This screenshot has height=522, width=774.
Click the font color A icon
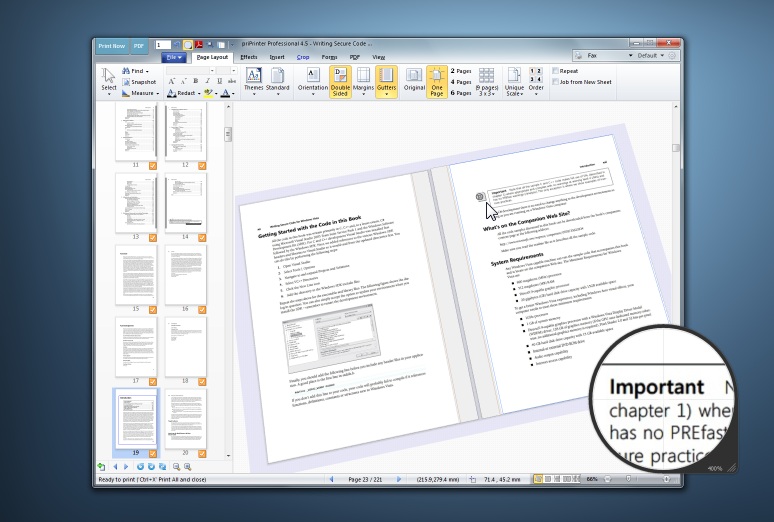click(226, 93)
